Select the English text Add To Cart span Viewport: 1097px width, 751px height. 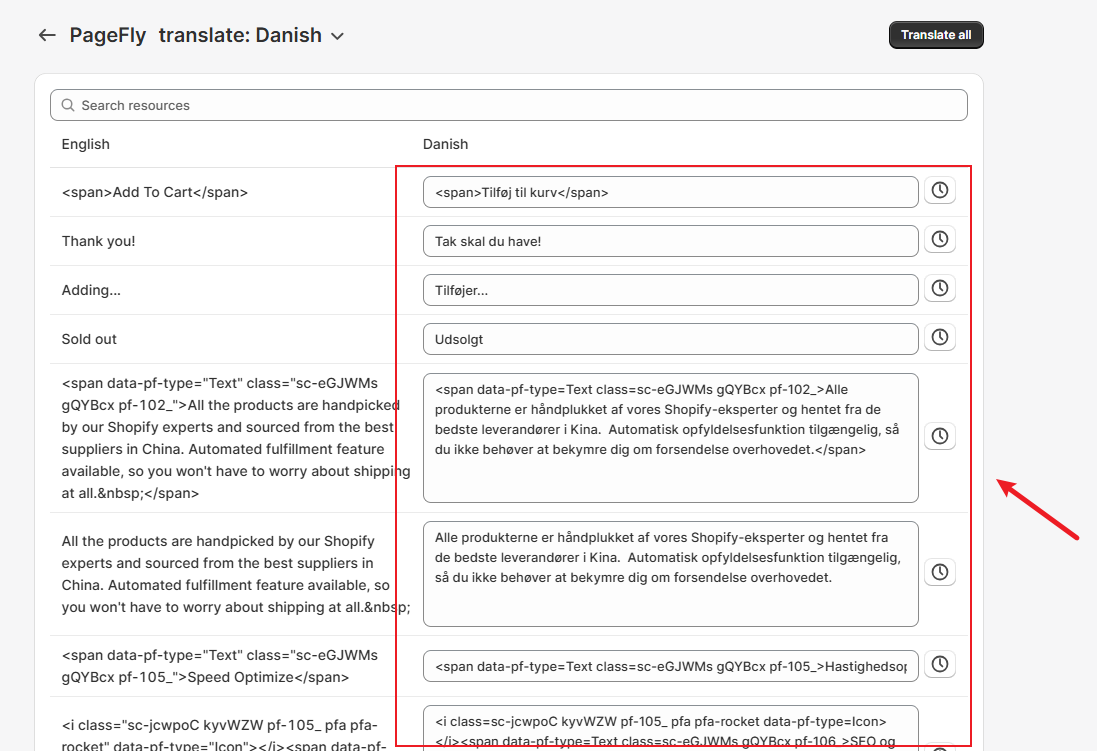tap(155, 192)
